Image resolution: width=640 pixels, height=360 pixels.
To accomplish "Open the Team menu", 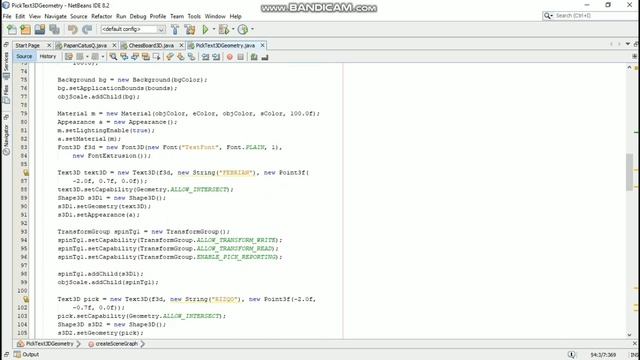I will [x=177, y=16].
